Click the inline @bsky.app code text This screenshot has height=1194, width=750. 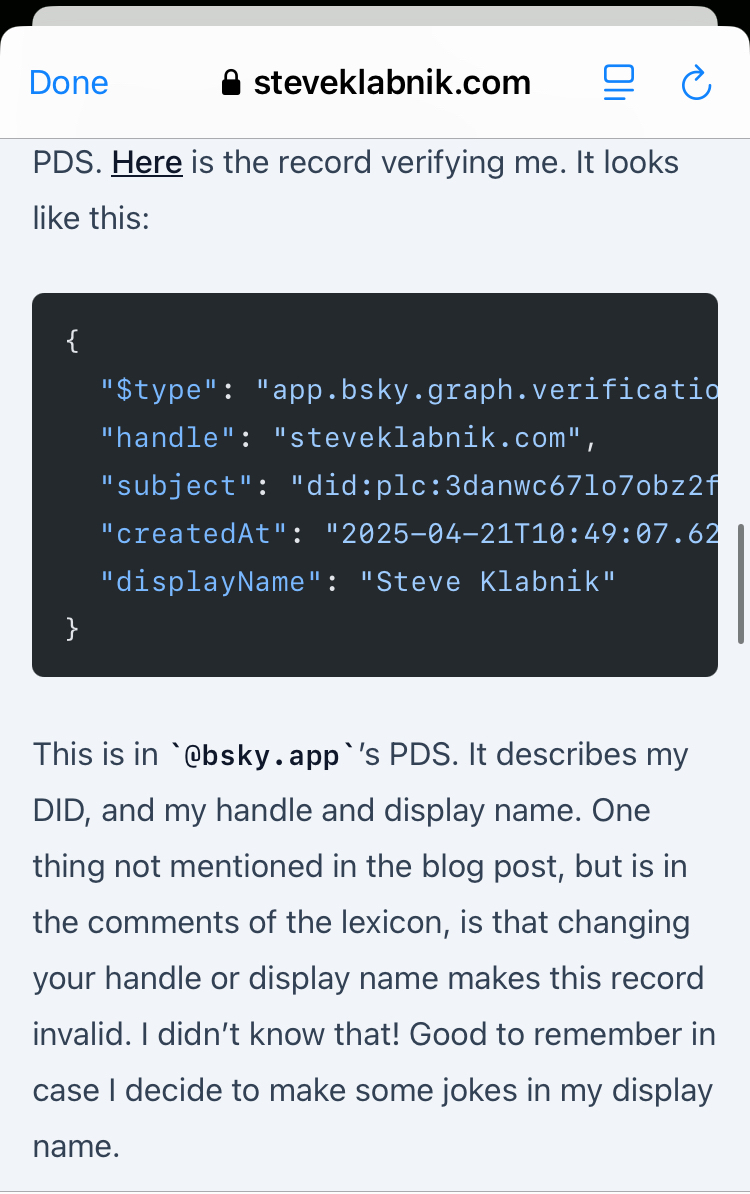(259, 755)
